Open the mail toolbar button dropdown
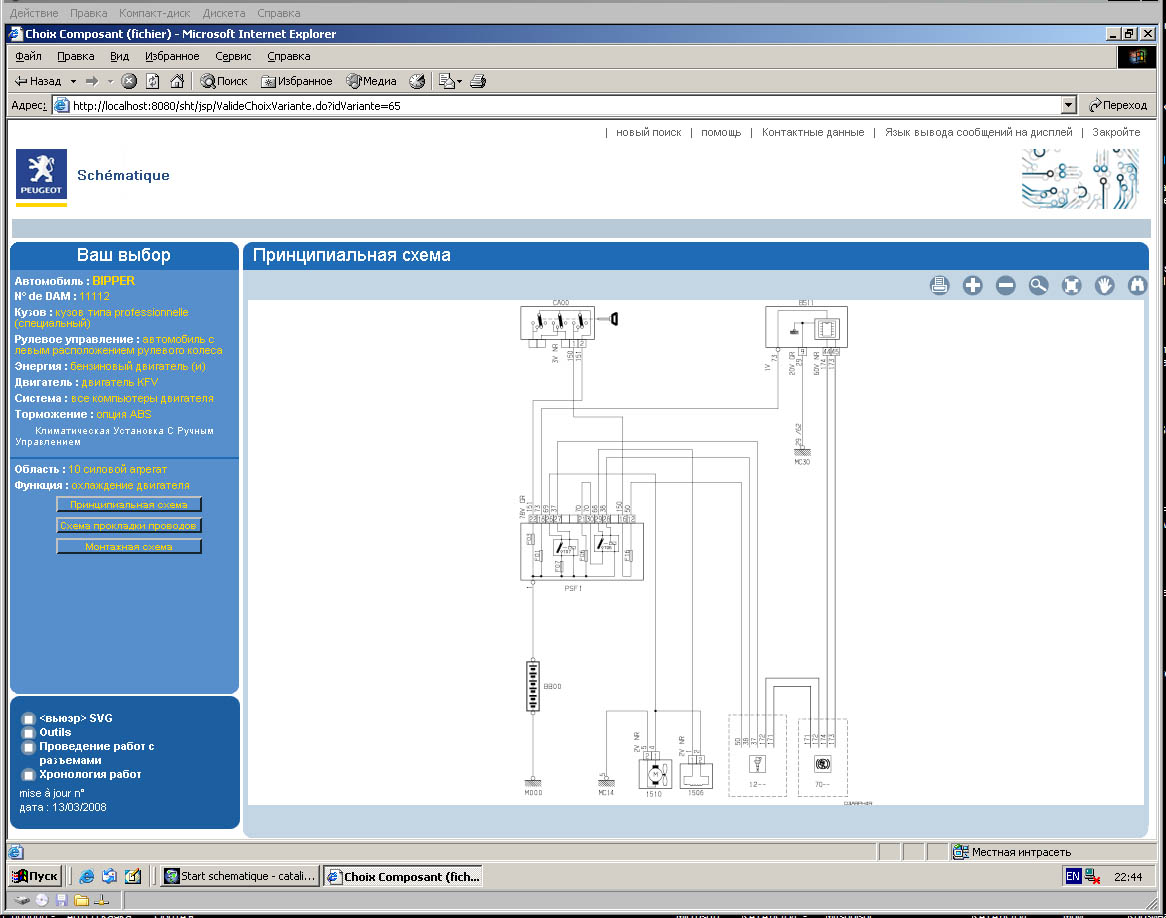Viewport: 1166px width, 918px height. point(460,81)
